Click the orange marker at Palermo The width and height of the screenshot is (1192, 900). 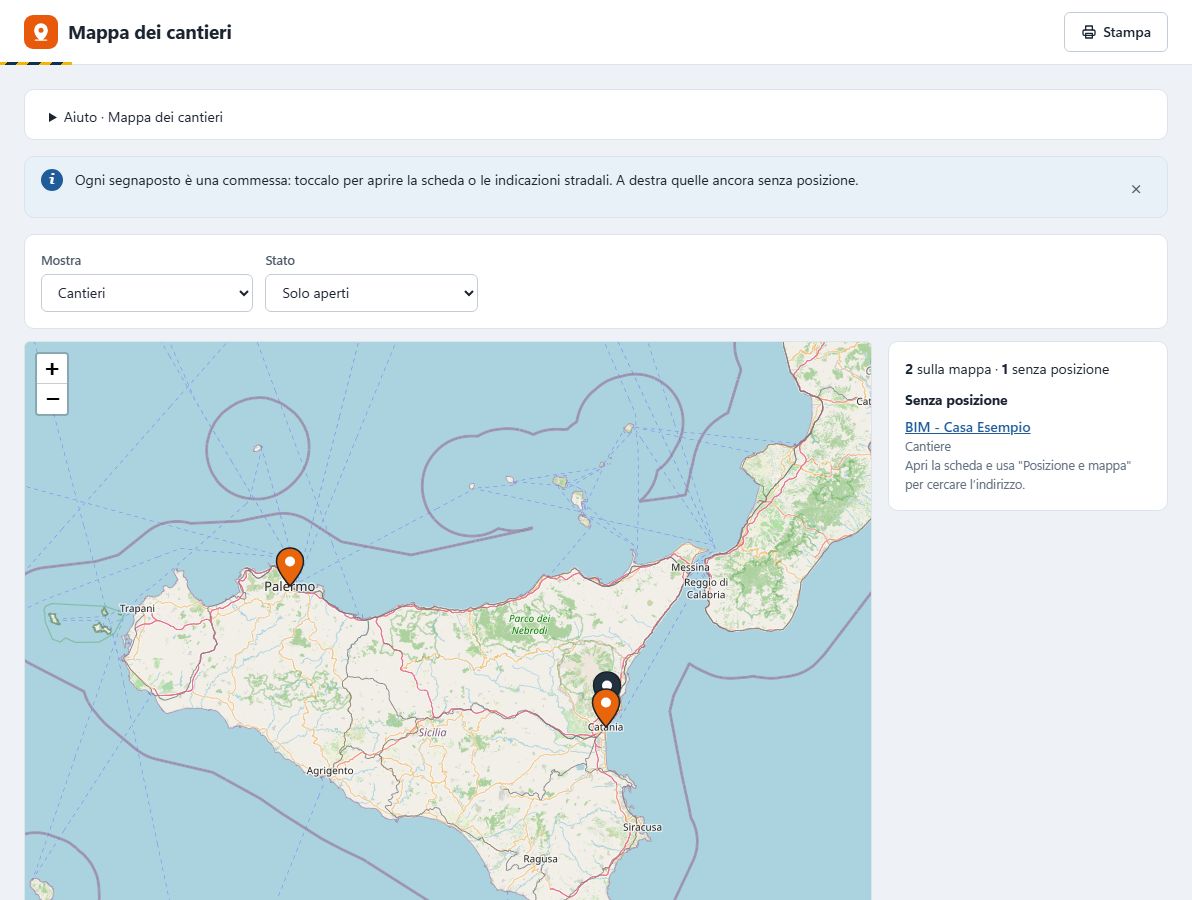[290, 566]
